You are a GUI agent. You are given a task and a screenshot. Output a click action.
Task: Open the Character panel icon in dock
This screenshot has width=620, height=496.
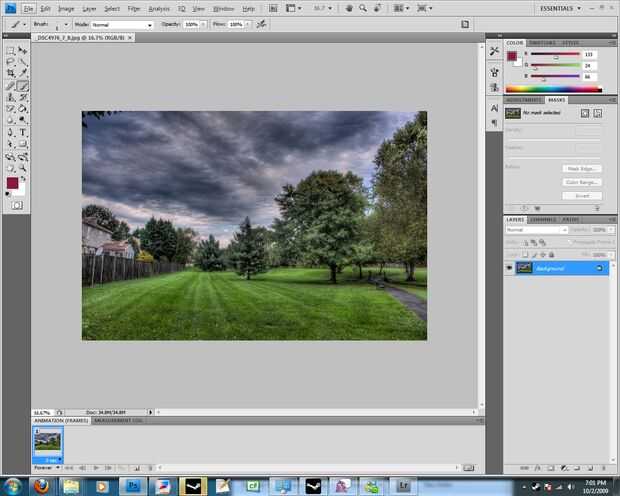494,108
